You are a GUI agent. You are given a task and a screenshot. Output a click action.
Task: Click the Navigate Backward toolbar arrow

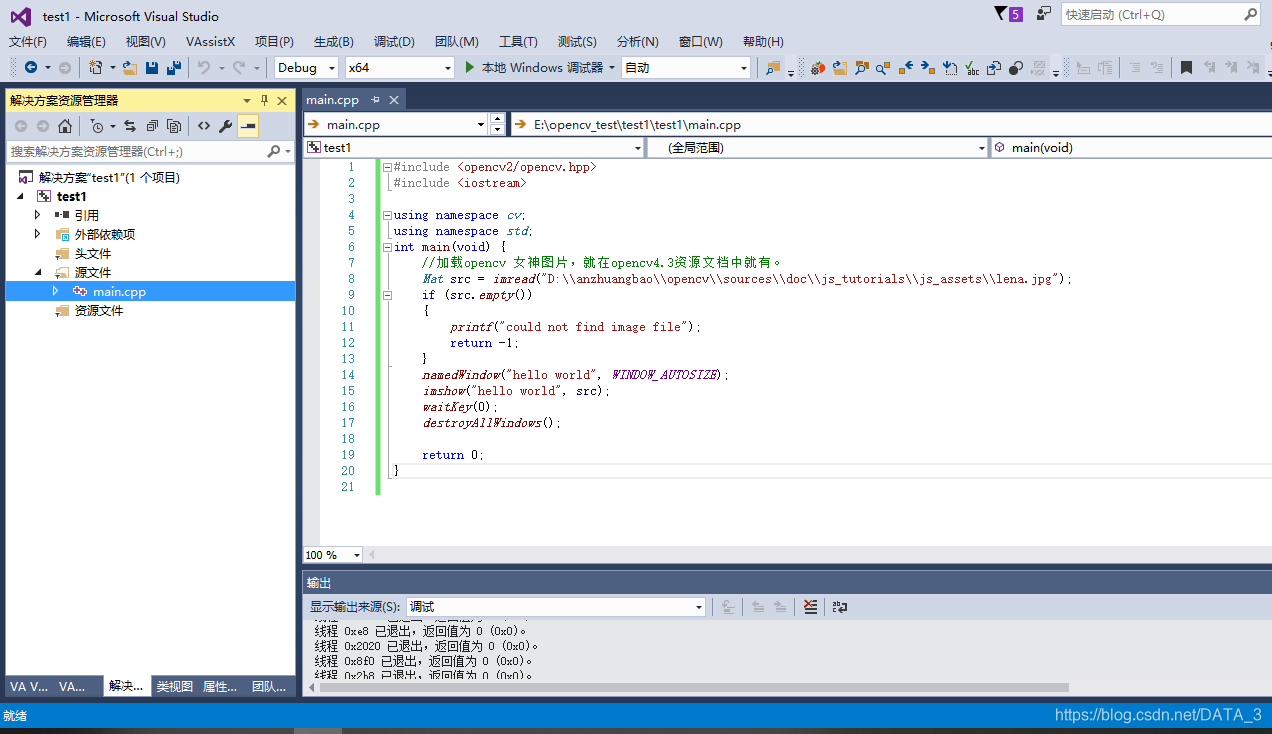31,67
